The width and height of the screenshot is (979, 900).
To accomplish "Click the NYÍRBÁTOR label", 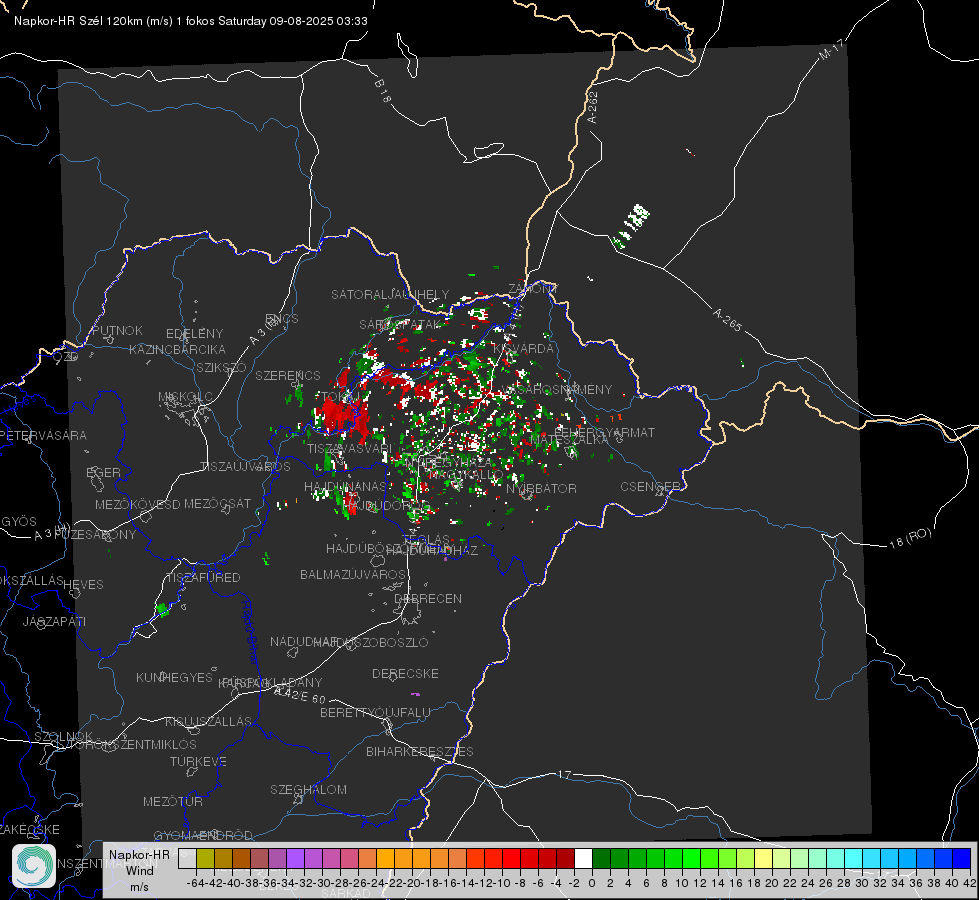I will [x=541, y=488].
